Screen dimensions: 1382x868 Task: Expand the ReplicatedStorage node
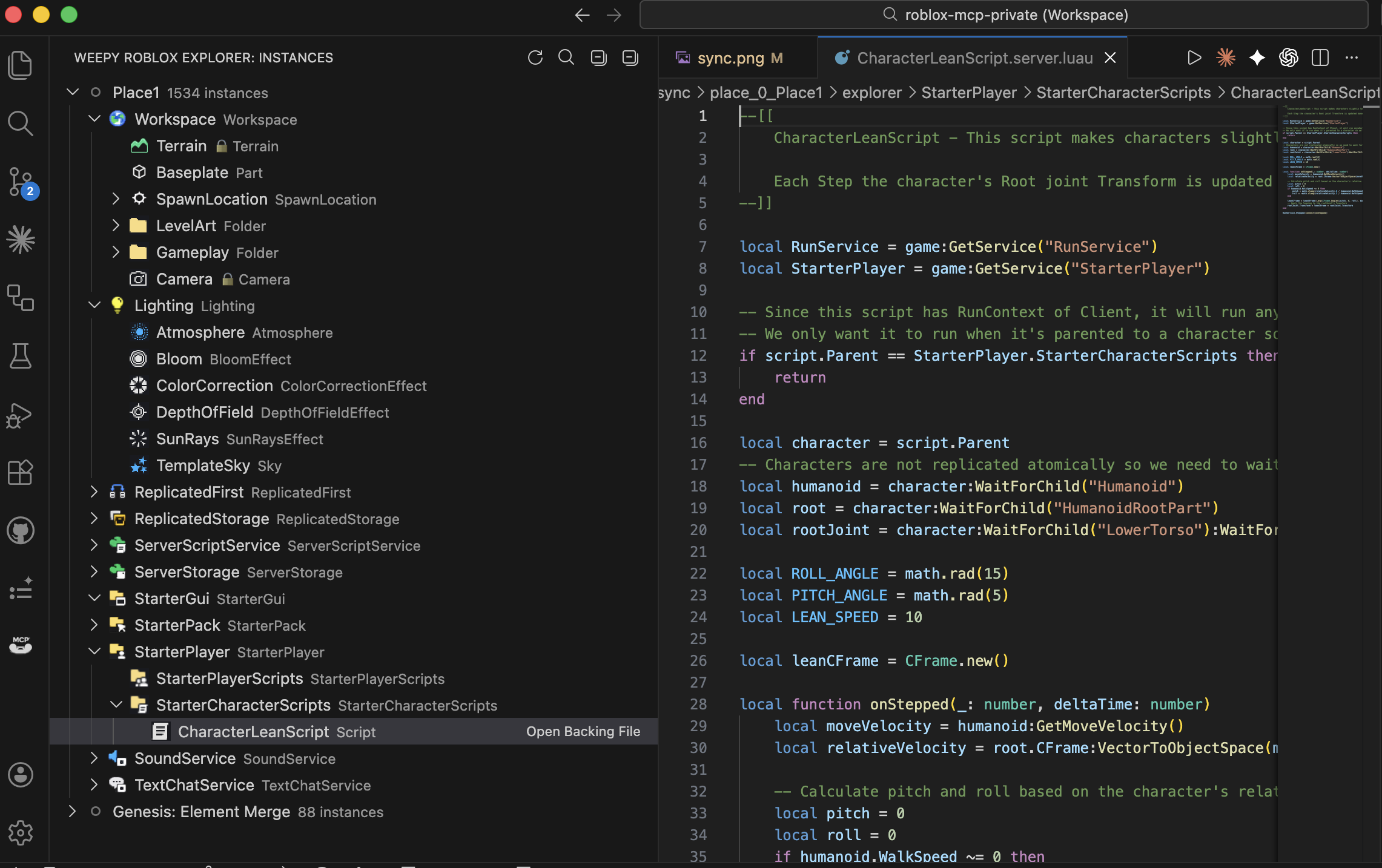[x=94, y=519]
